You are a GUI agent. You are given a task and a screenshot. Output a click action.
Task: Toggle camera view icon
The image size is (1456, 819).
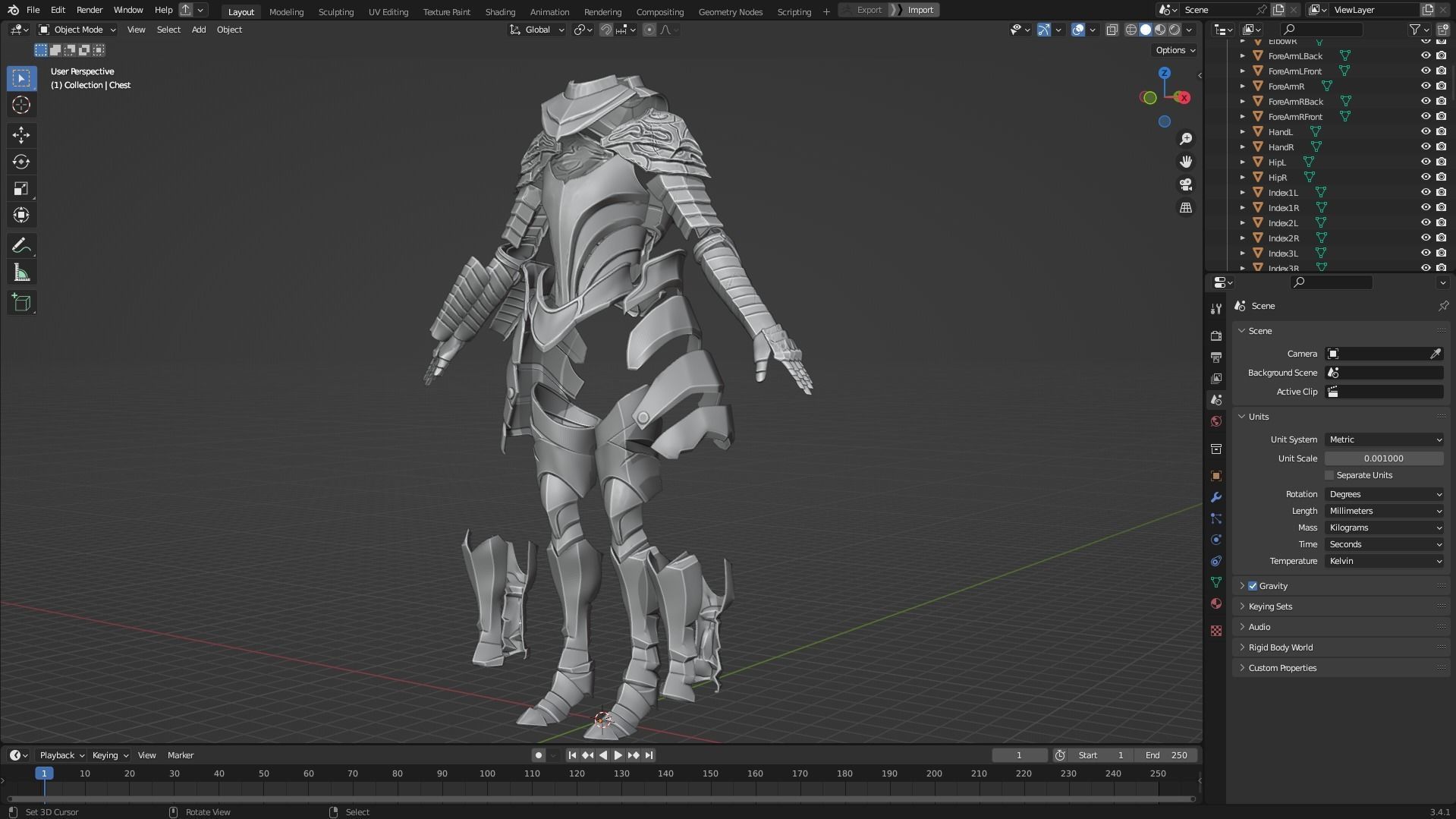click(1186, 184)
